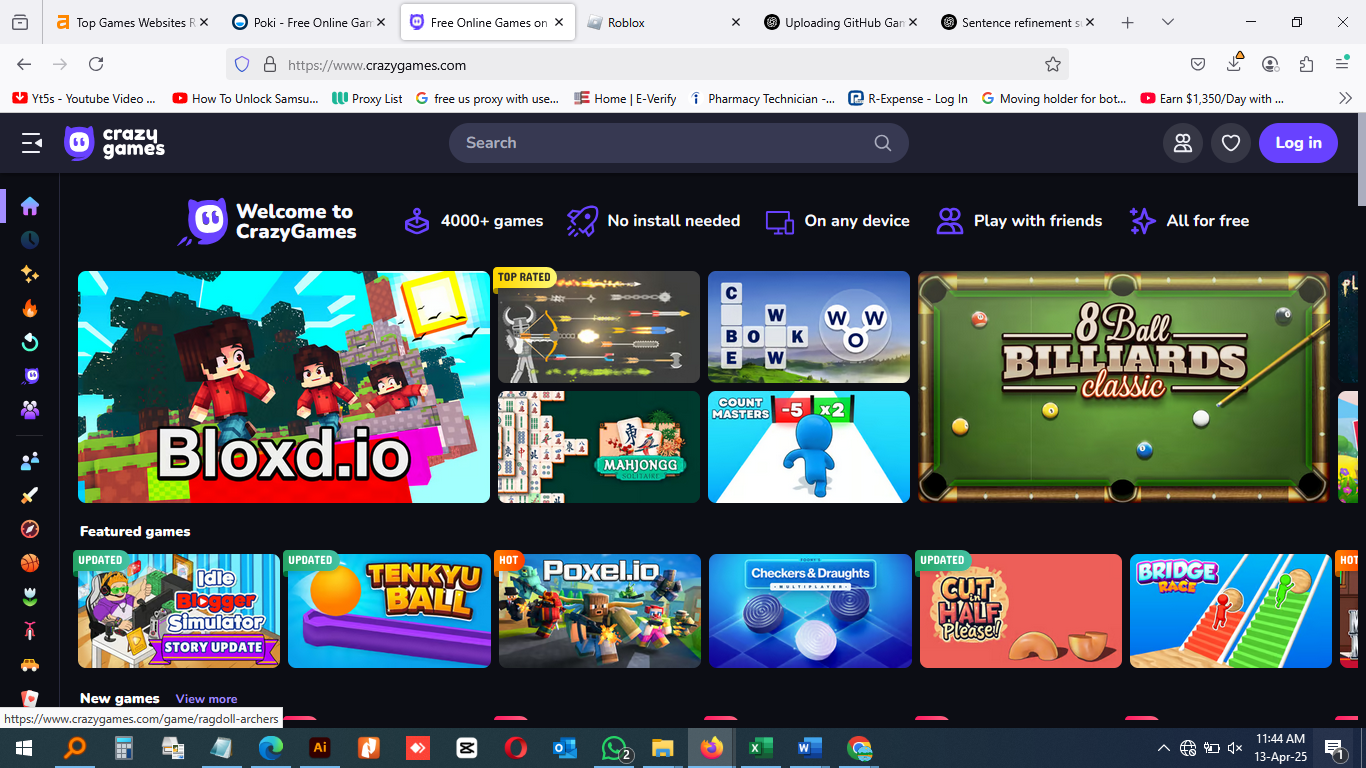The height and width of the screenshot is (768, 1366).
Task: Select the tulip flower icon in the sidebar
Action: 30,597
